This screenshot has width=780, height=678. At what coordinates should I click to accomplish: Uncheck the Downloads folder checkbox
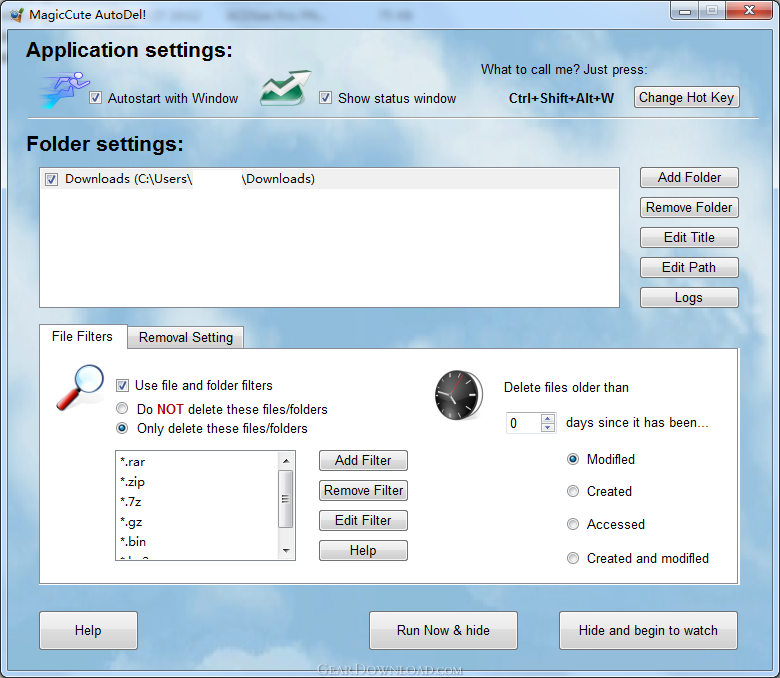click(51, 179)
